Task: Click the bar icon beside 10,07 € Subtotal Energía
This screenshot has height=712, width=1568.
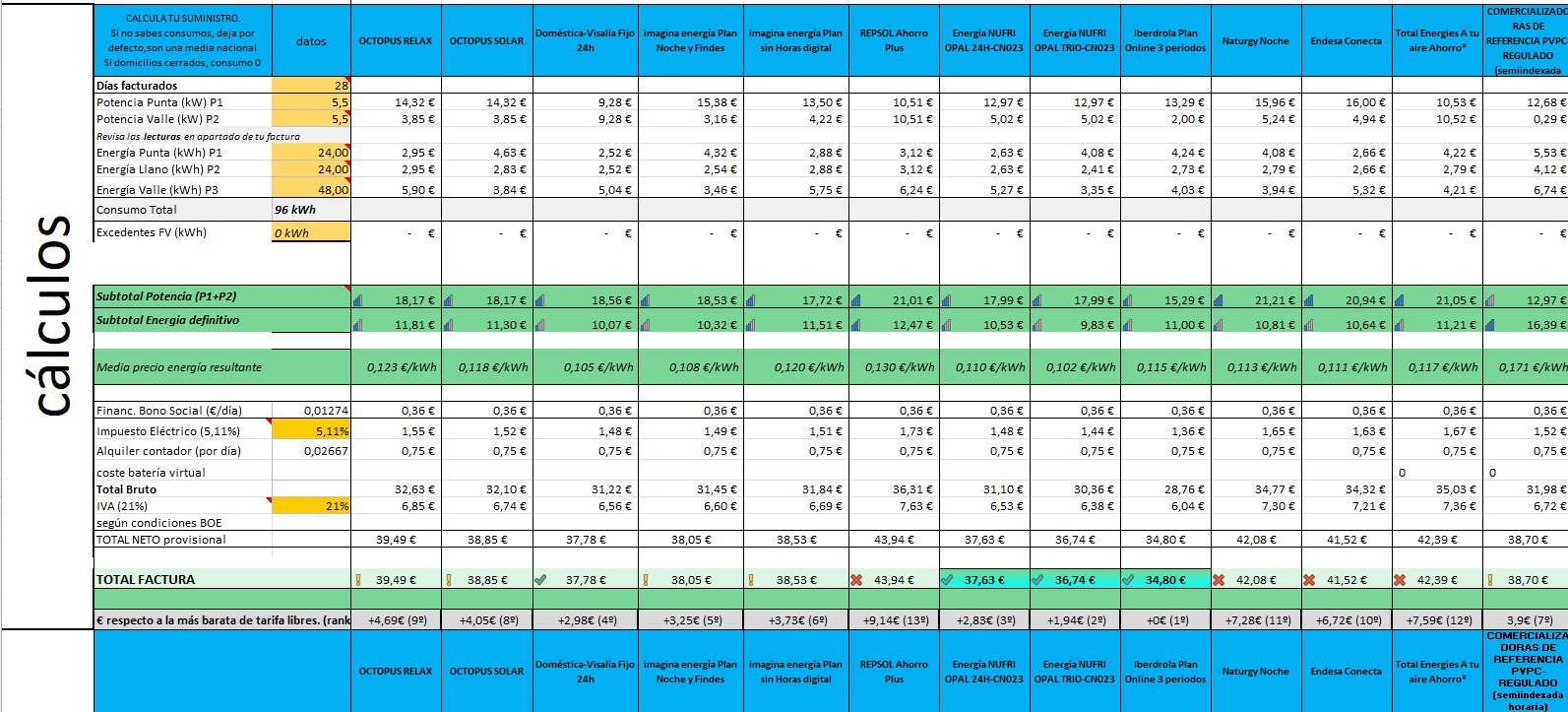Action: pos(538,324)
